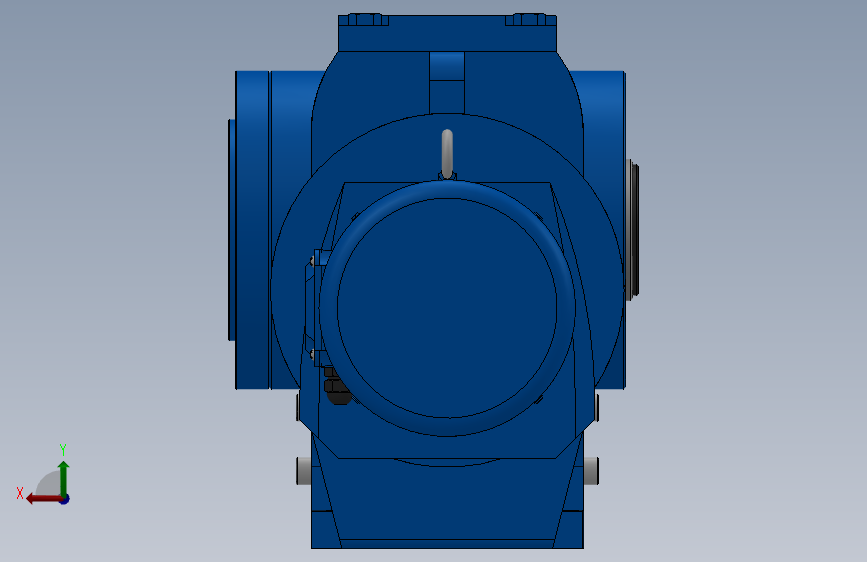Click the green Y axis arrow of the triad
This screenshot has width=867, height=562.
[x=64, y=477]
